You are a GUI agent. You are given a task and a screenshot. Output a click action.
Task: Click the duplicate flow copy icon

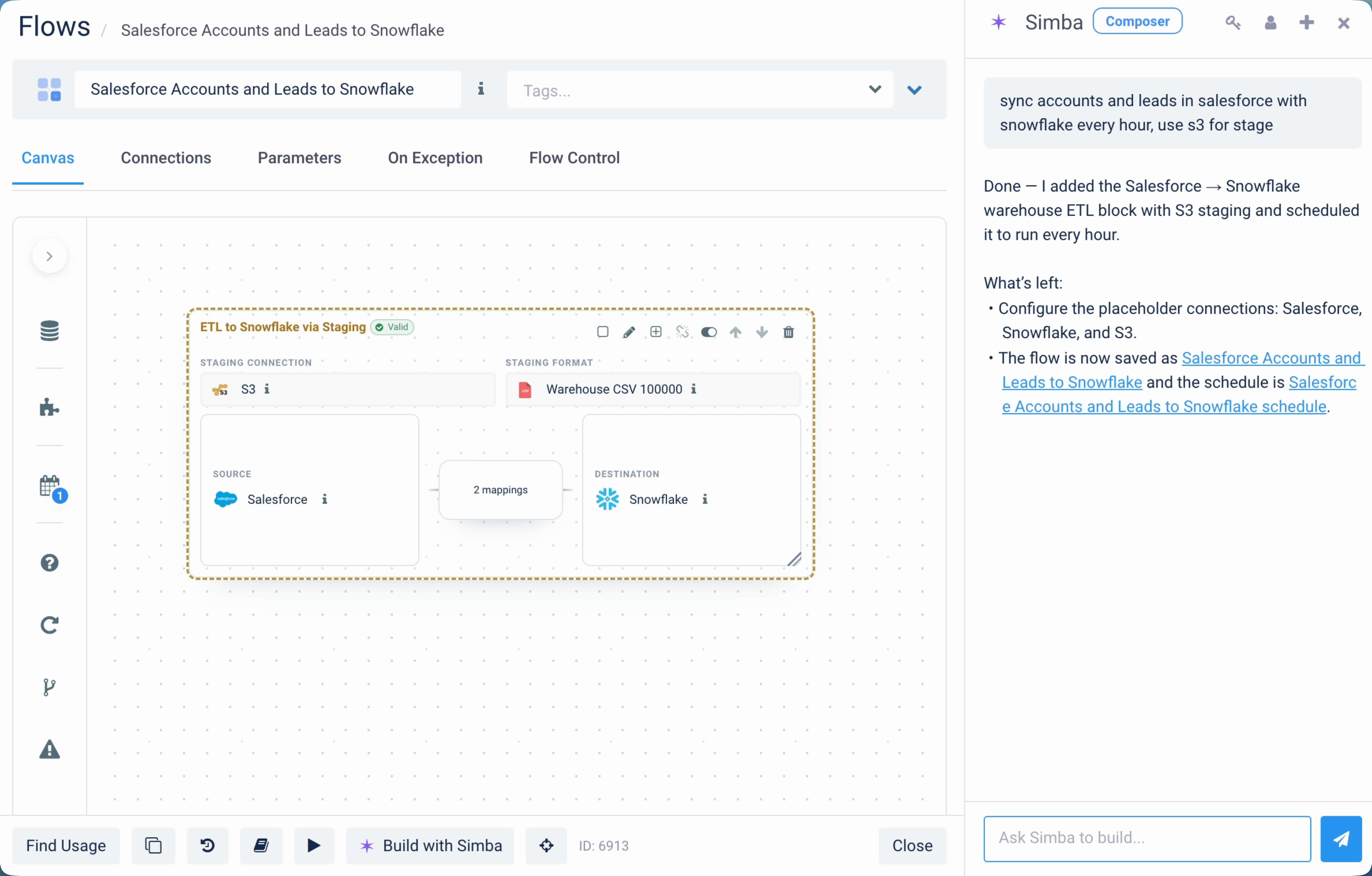pyautogui.click(x=153, y=846)
